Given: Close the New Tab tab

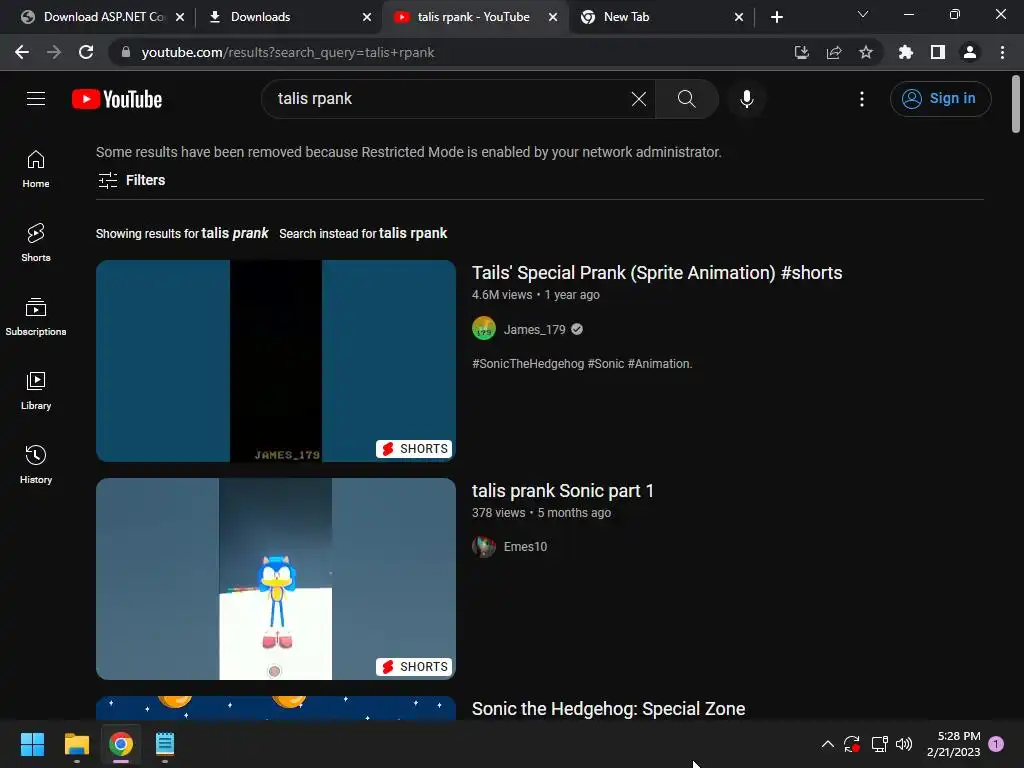Looking at the screenshot, I should pyautogui.click(x=739, y=17).
